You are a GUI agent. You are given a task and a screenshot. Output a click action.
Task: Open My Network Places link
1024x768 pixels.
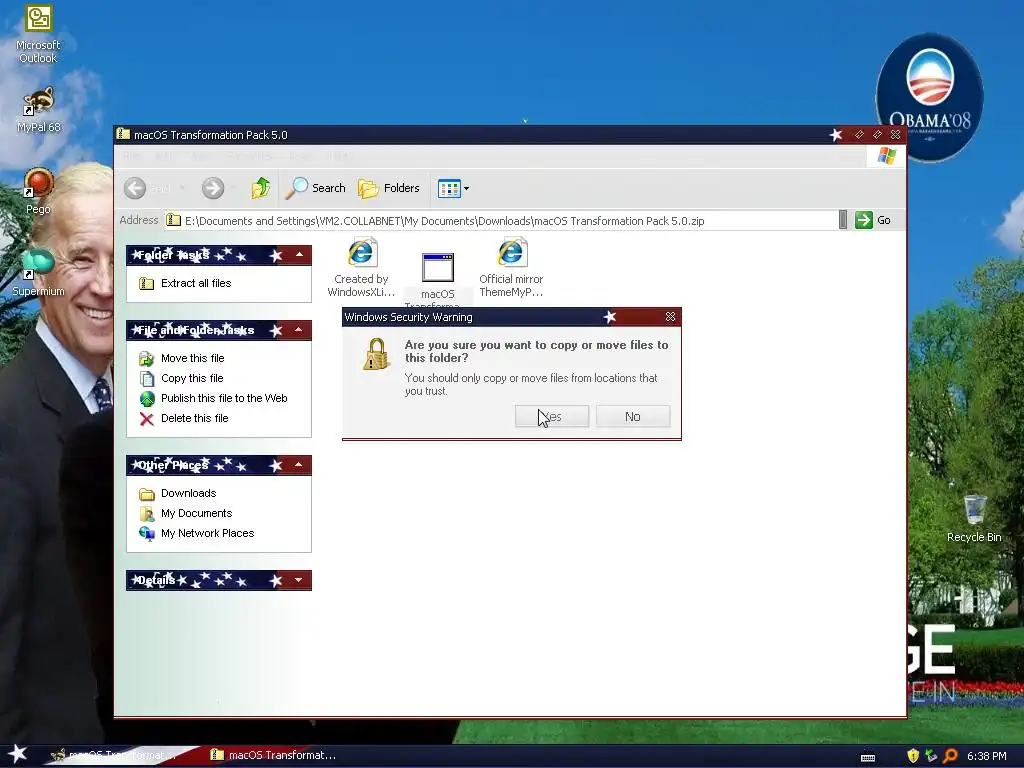point(208,533)
